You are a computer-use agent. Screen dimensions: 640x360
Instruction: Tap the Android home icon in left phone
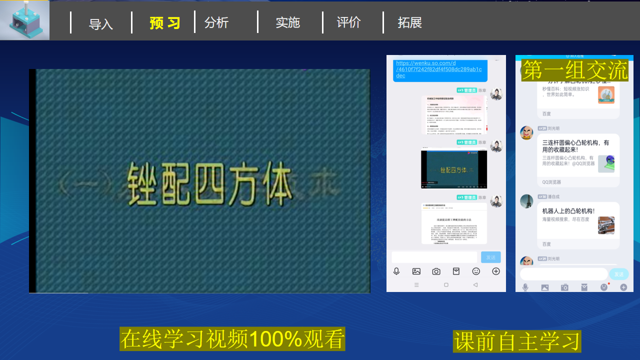pyautogui.click(x=446, y=285)
